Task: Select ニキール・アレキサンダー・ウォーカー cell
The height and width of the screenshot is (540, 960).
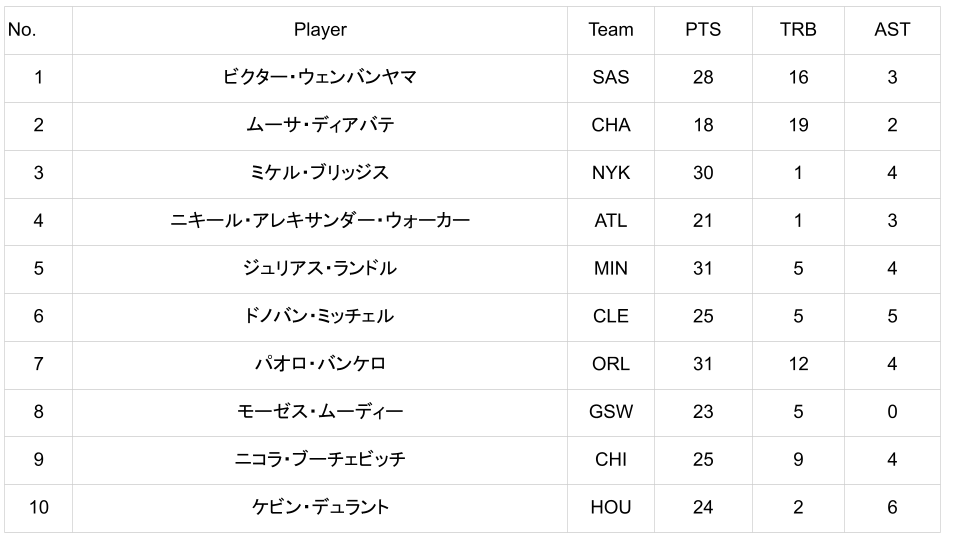Action: pos(320,221)
